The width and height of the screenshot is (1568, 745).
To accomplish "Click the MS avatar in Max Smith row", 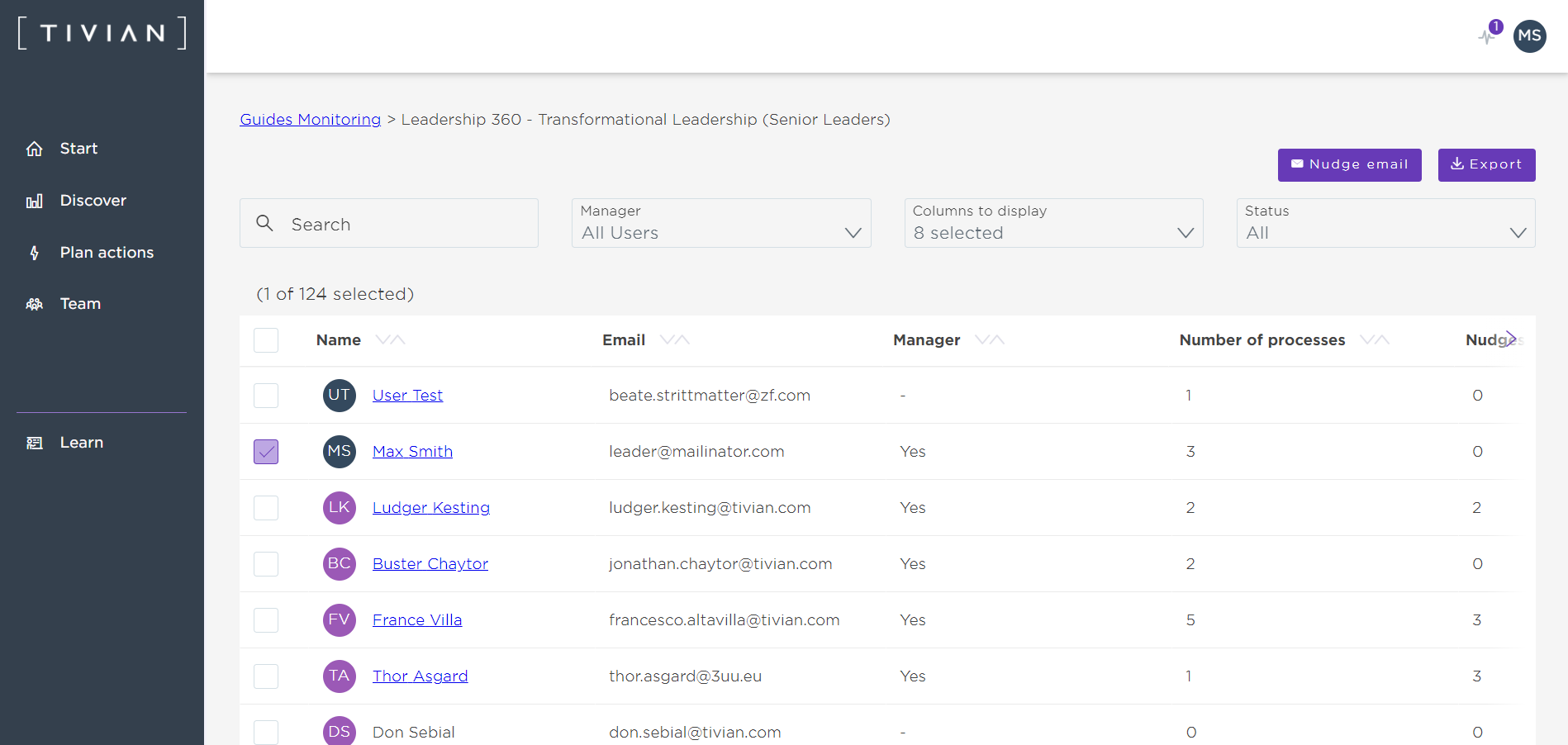I will click(x=340, y=451).
